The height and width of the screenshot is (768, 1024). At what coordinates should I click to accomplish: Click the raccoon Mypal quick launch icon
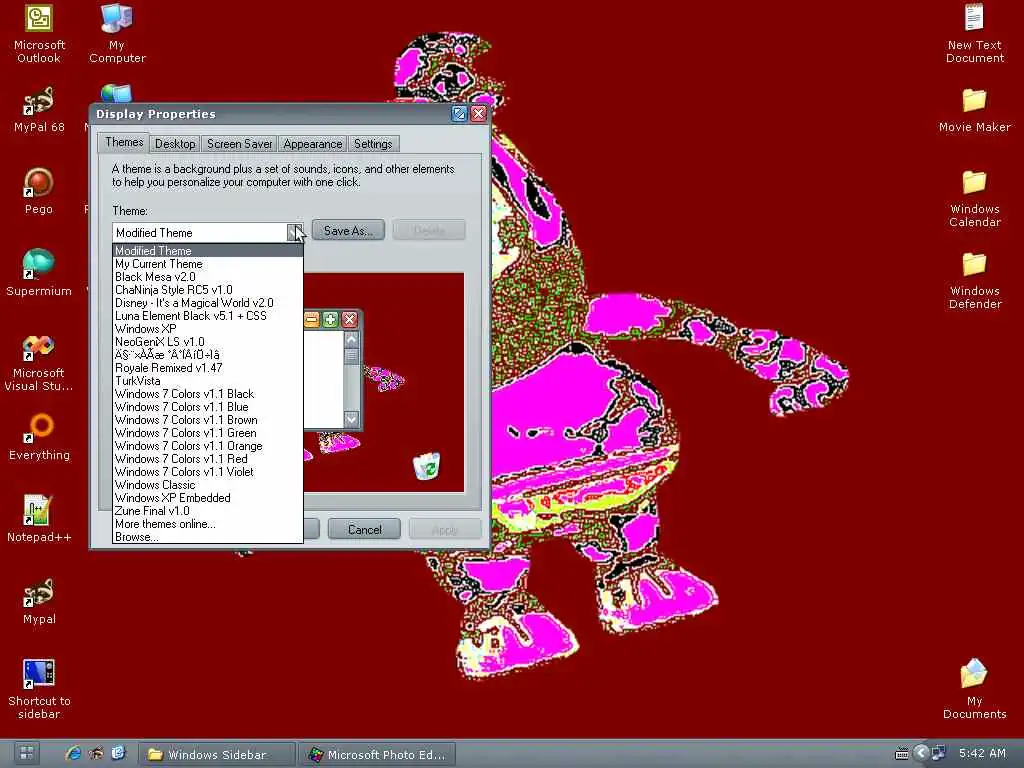[96, 754]
